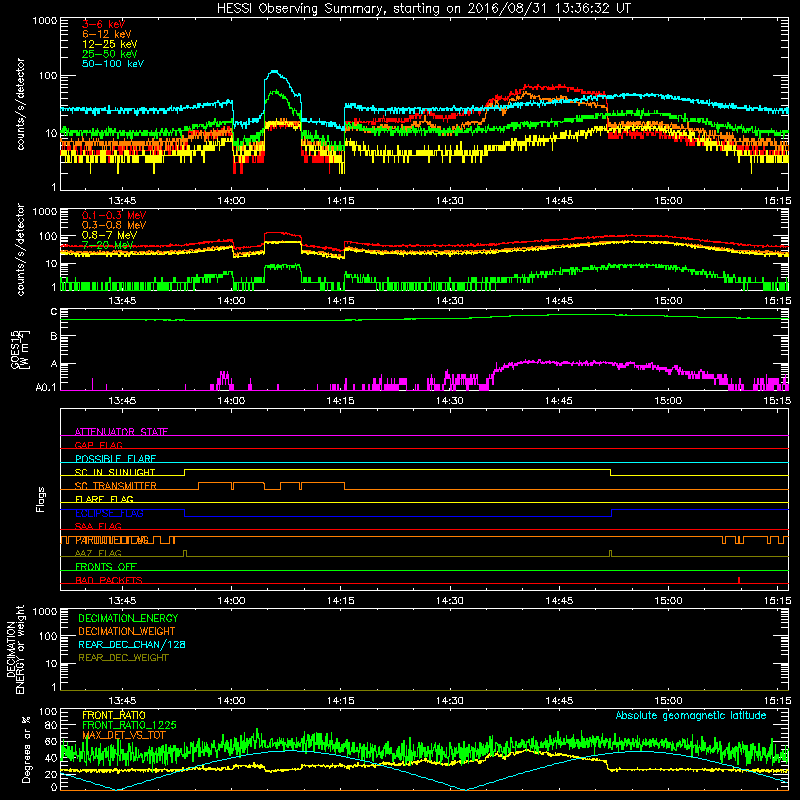Click the Absolute geomagnetic latitude label
This screenshot has height=800, width=800.
pyautogui.click(x=691, y=715)
